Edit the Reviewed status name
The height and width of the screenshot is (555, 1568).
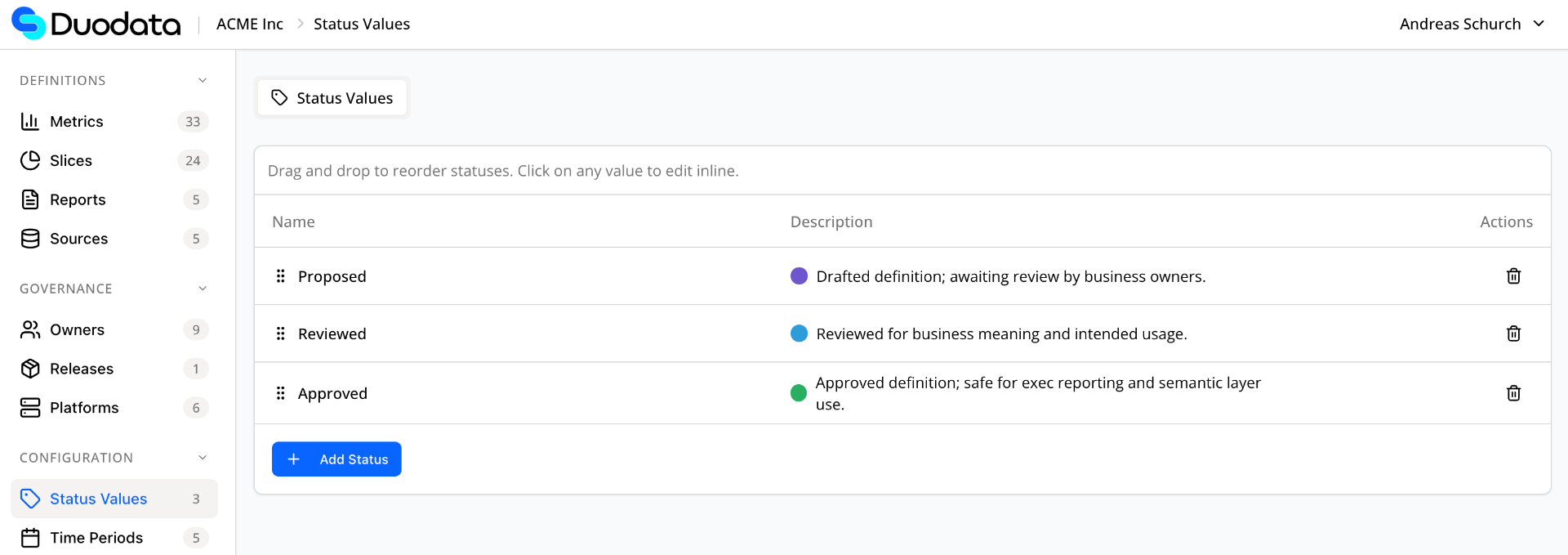(x=332, y=333)
